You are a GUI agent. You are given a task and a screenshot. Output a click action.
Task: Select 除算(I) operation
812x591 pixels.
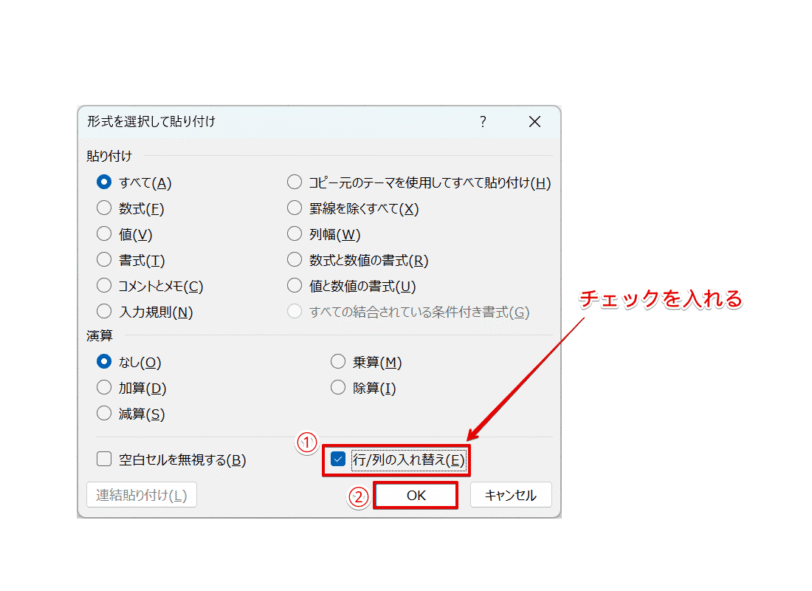[338, 387]
